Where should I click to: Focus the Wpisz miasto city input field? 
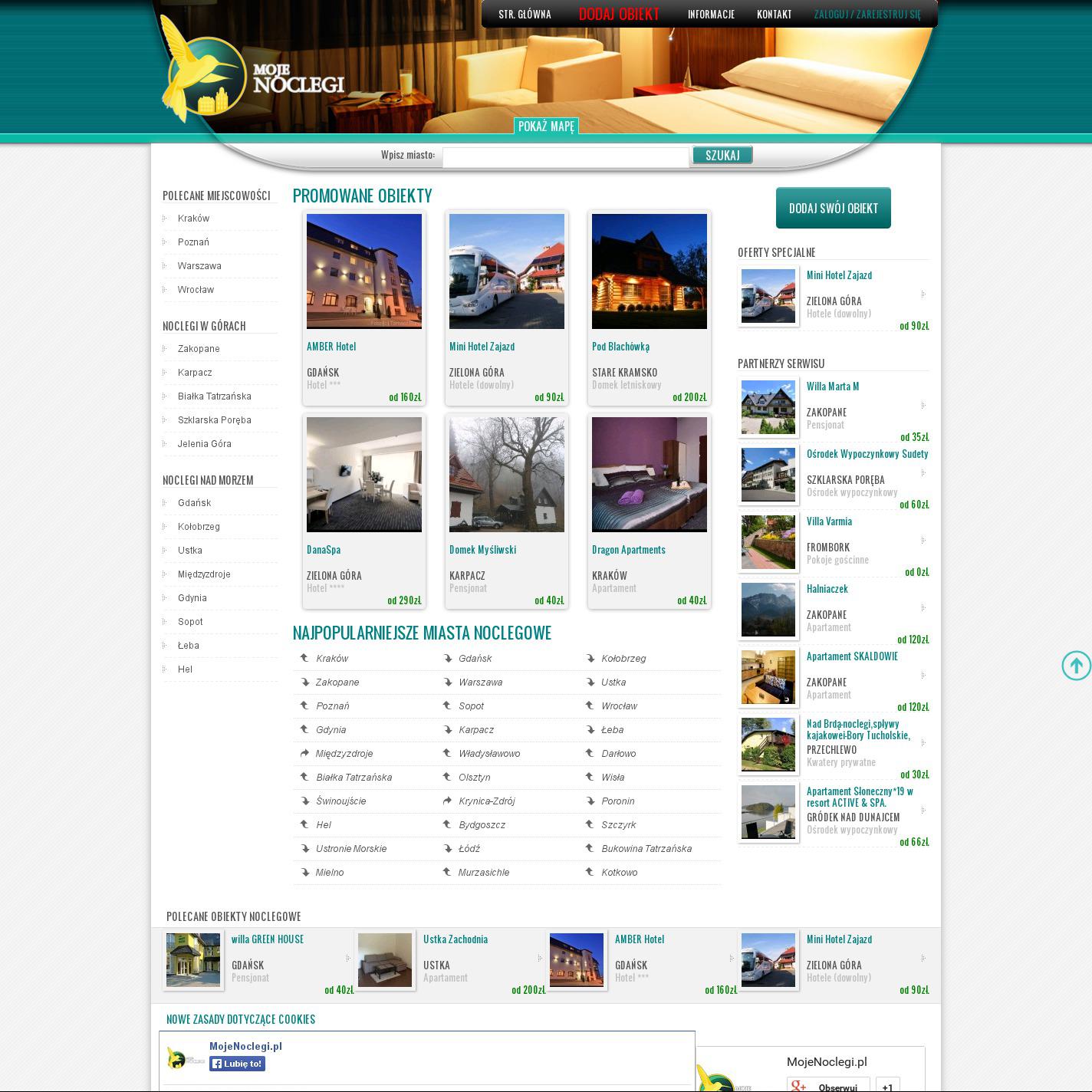(565, 156)
